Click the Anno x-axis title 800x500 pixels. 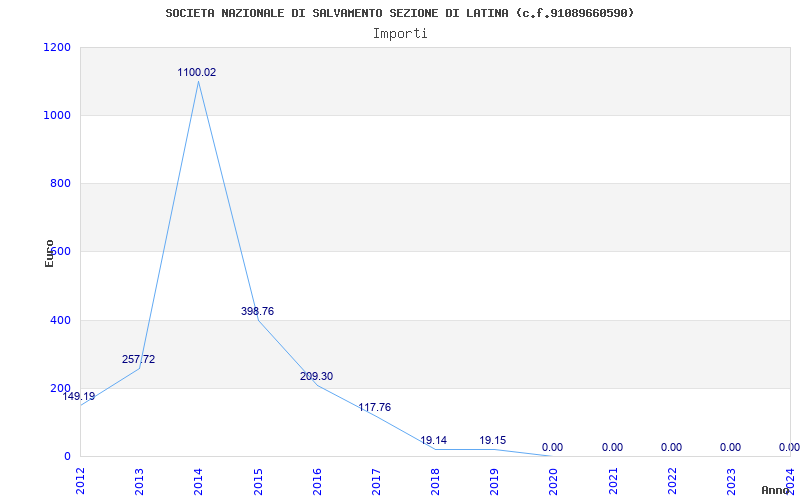pos(775,490)
